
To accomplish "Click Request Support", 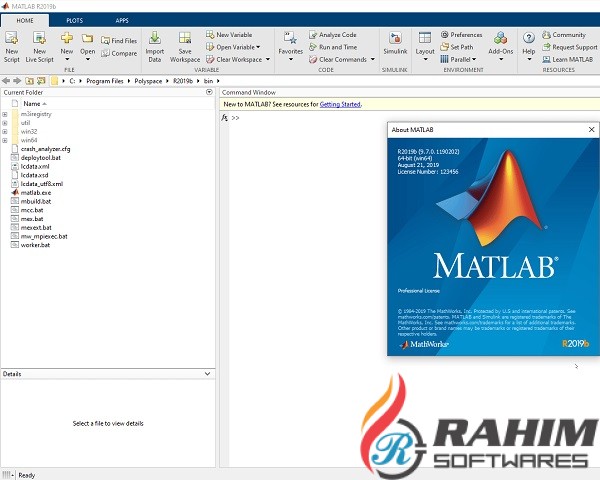I will [x=570, y=47].
